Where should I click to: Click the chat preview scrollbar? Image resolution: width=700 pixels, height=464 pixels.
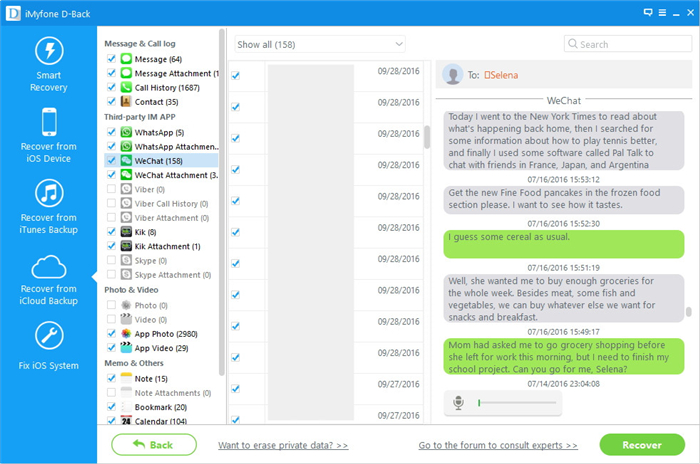tap(689, 312)
